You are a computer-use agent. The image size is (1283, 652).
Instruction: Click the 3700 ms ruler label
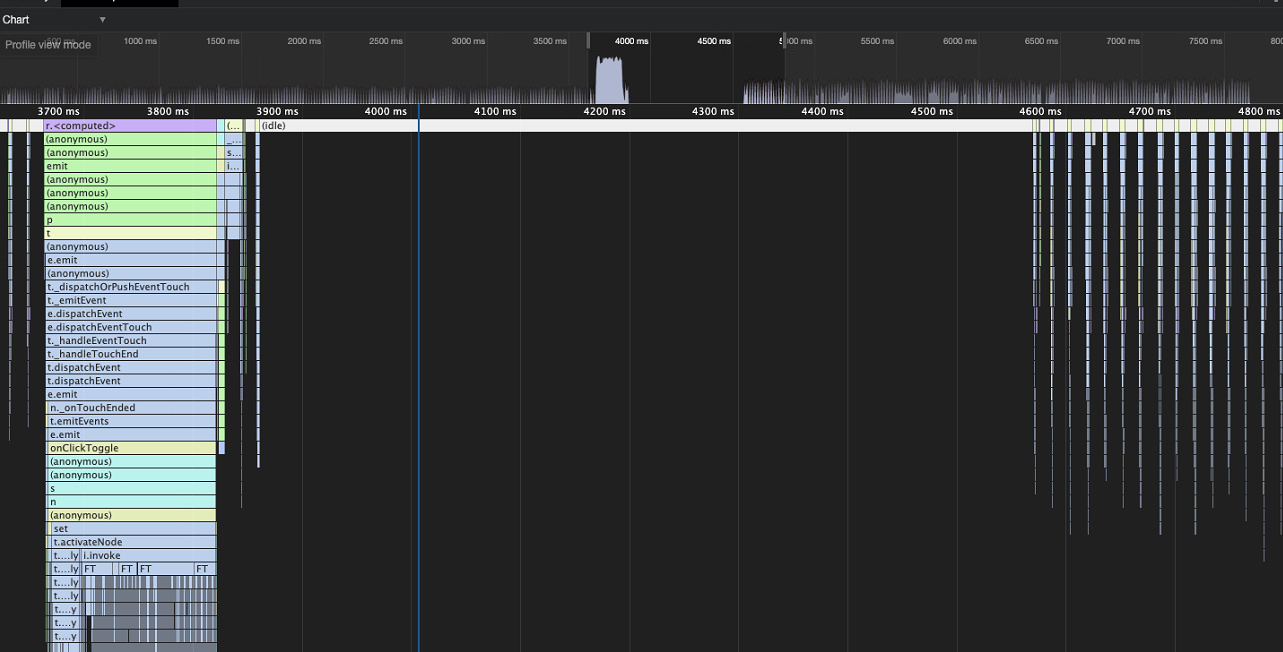click(x=58, y=111)
